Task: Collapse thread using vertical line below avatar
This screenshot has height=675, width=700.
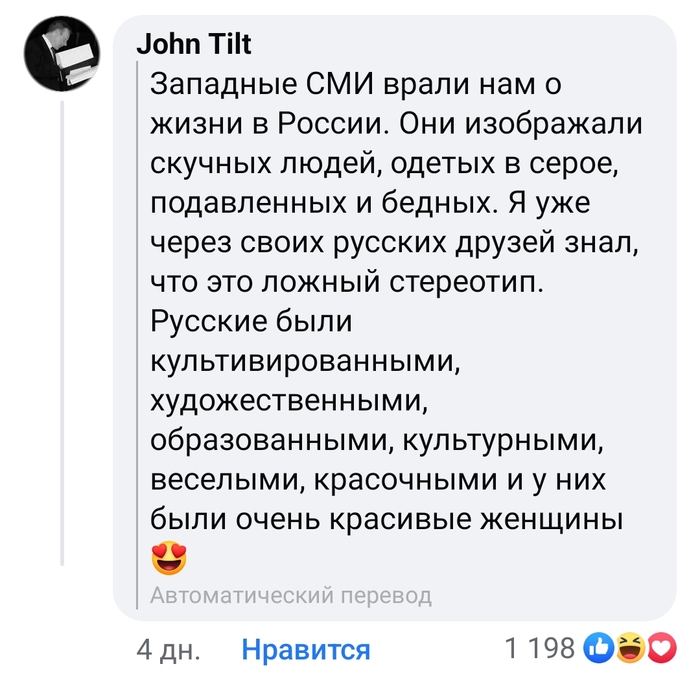Action: point(63,330)
